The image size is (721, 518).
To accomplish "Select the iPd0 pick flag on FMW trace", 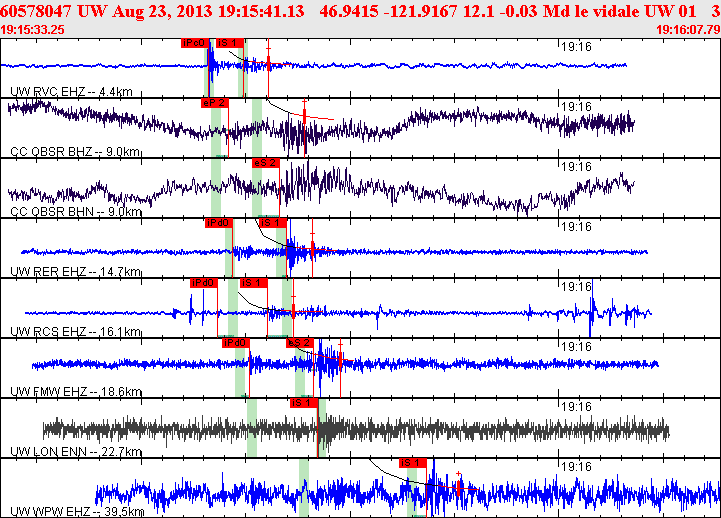I will click(235, 343).
